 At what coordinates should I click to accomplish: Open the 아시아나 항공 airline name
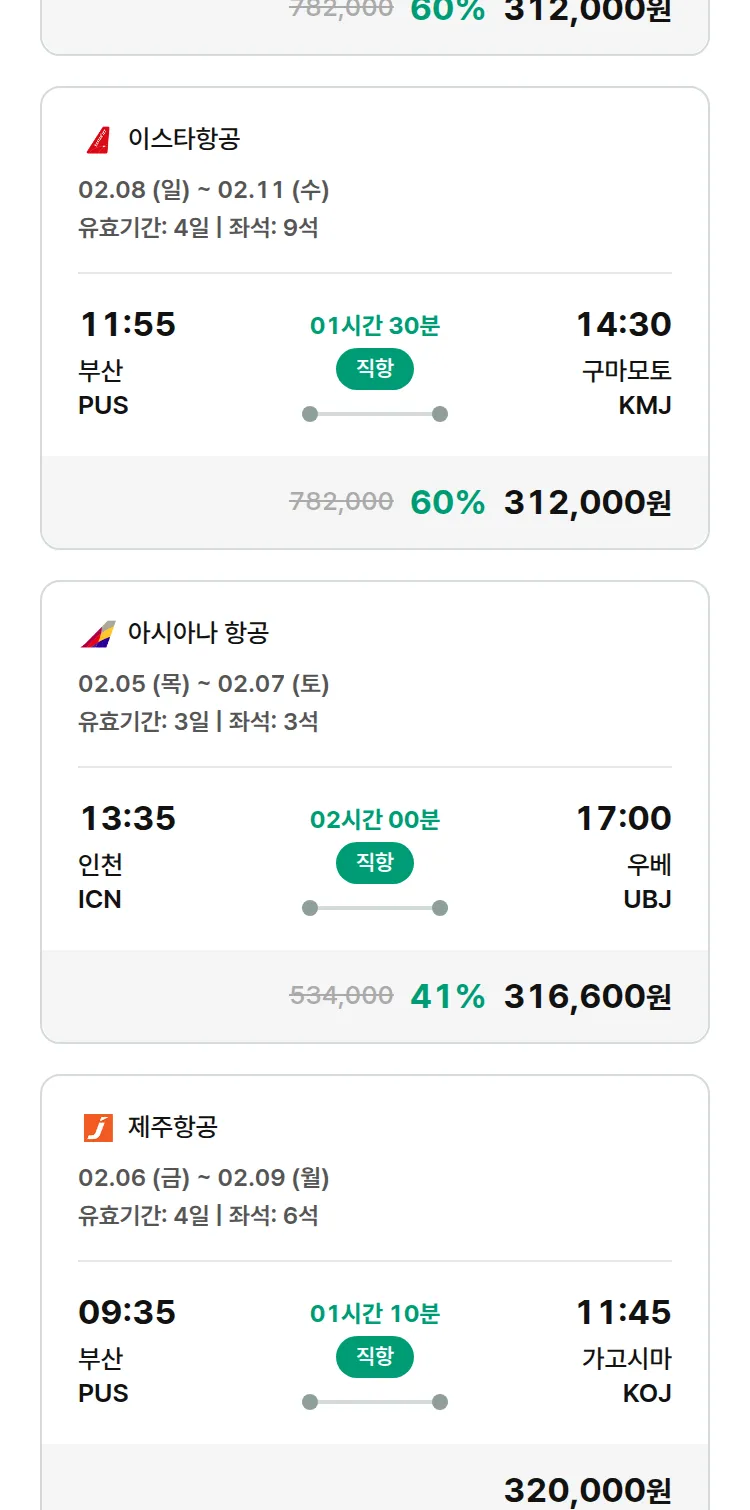198,633
